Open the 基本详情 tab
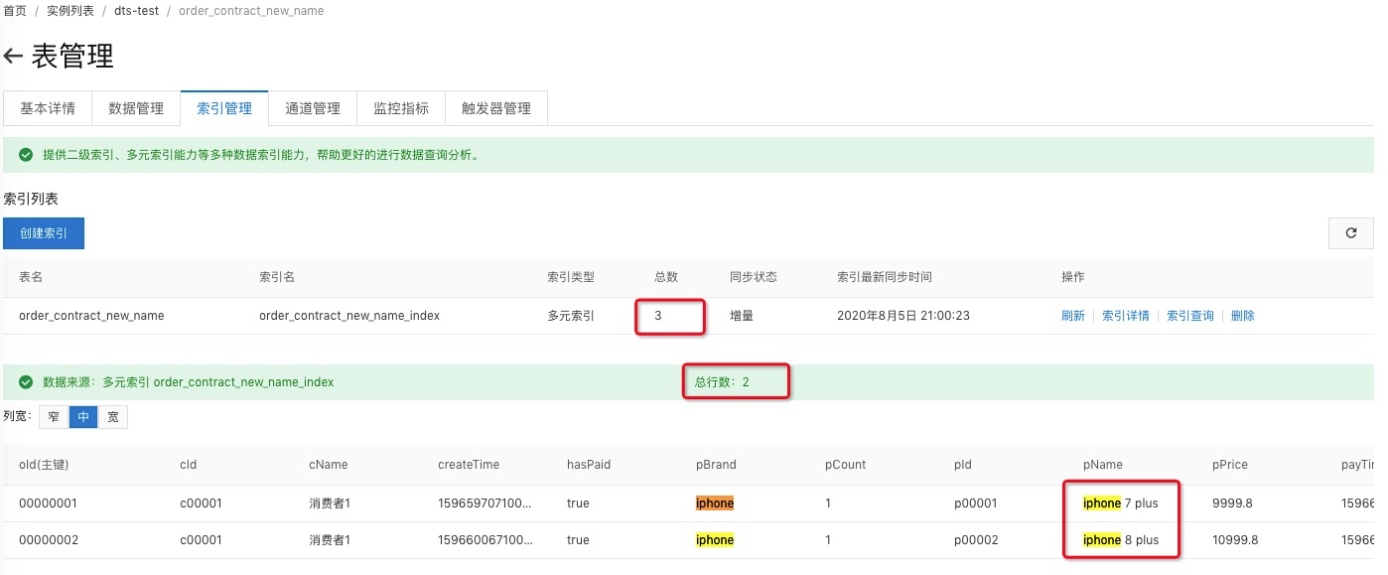 pyautogui.click(x=48, y=108)
